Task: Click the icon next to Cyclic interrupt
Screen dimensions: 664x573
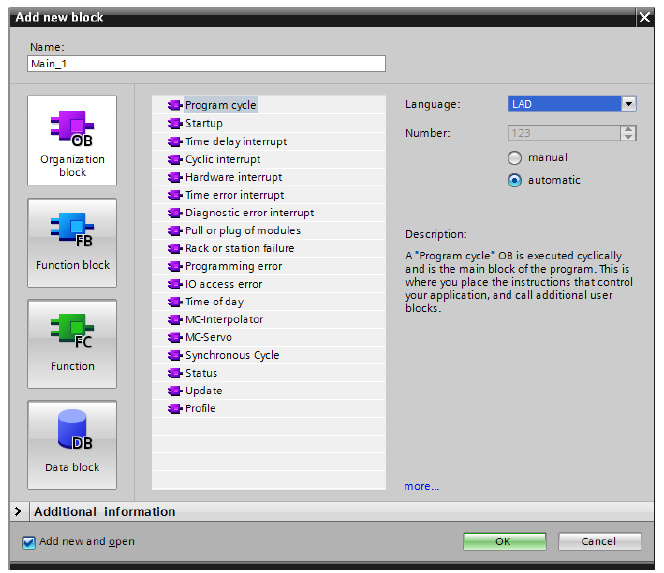Action: (175, 160)
